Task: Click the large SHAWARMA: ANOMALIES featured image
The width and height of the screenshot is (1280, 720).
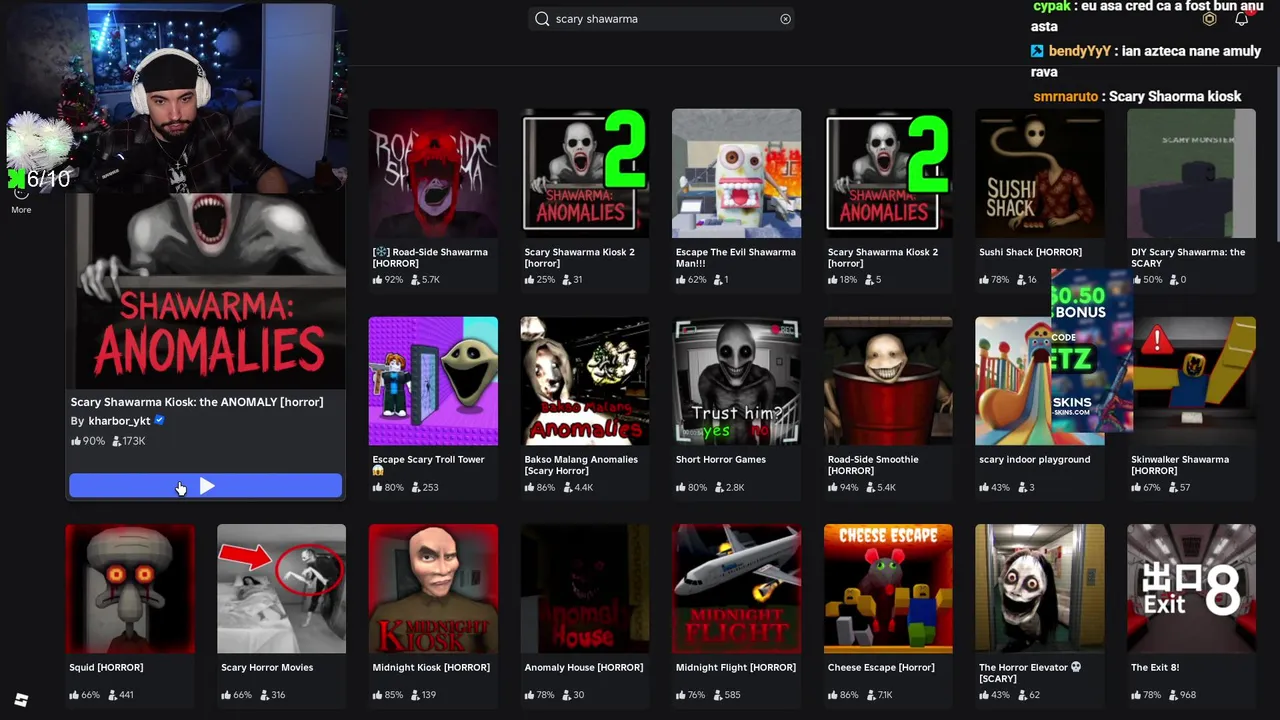Action: (206, 290)
